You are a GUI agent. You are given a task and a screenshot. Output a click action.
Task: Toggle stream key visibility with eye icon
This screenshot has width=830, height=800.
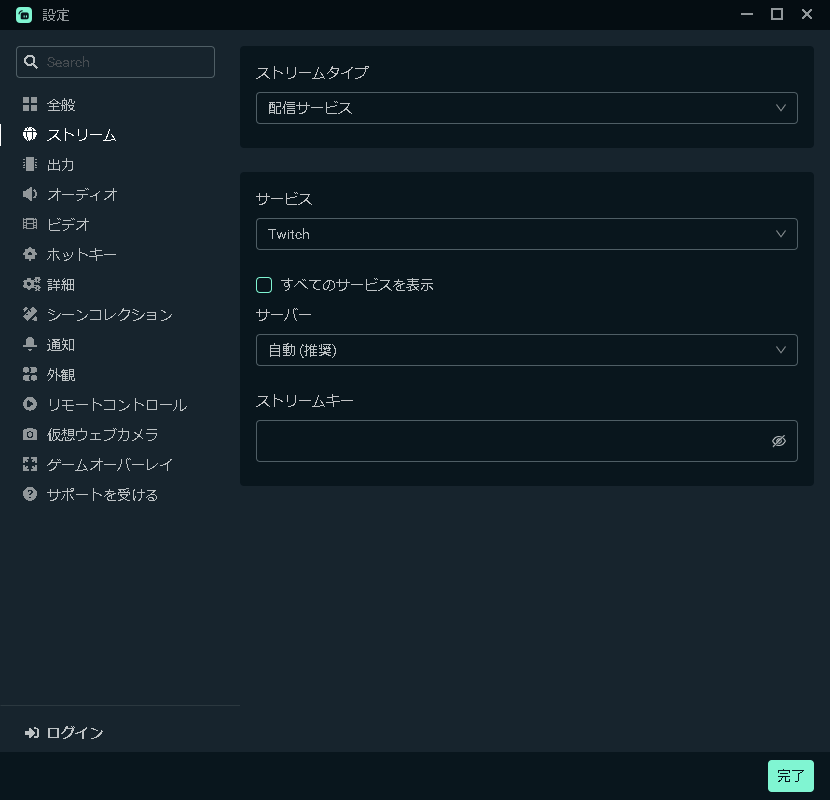tap(779, 441)
